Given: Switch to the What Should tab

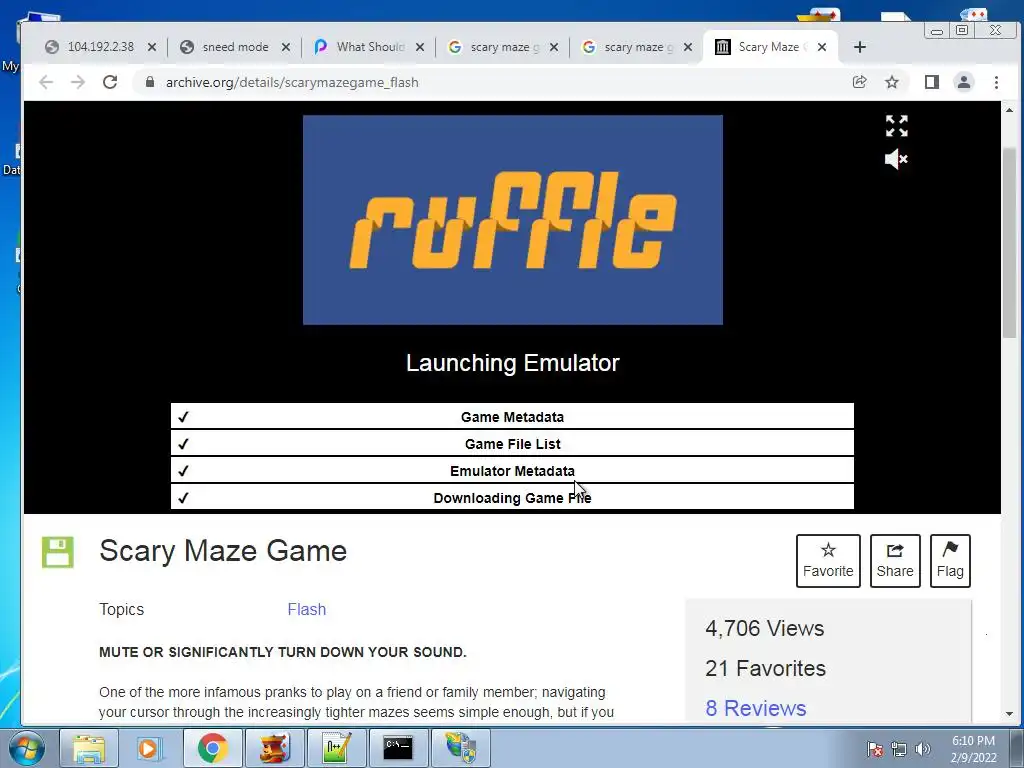Looking at the screenshot, I should 370,47.
